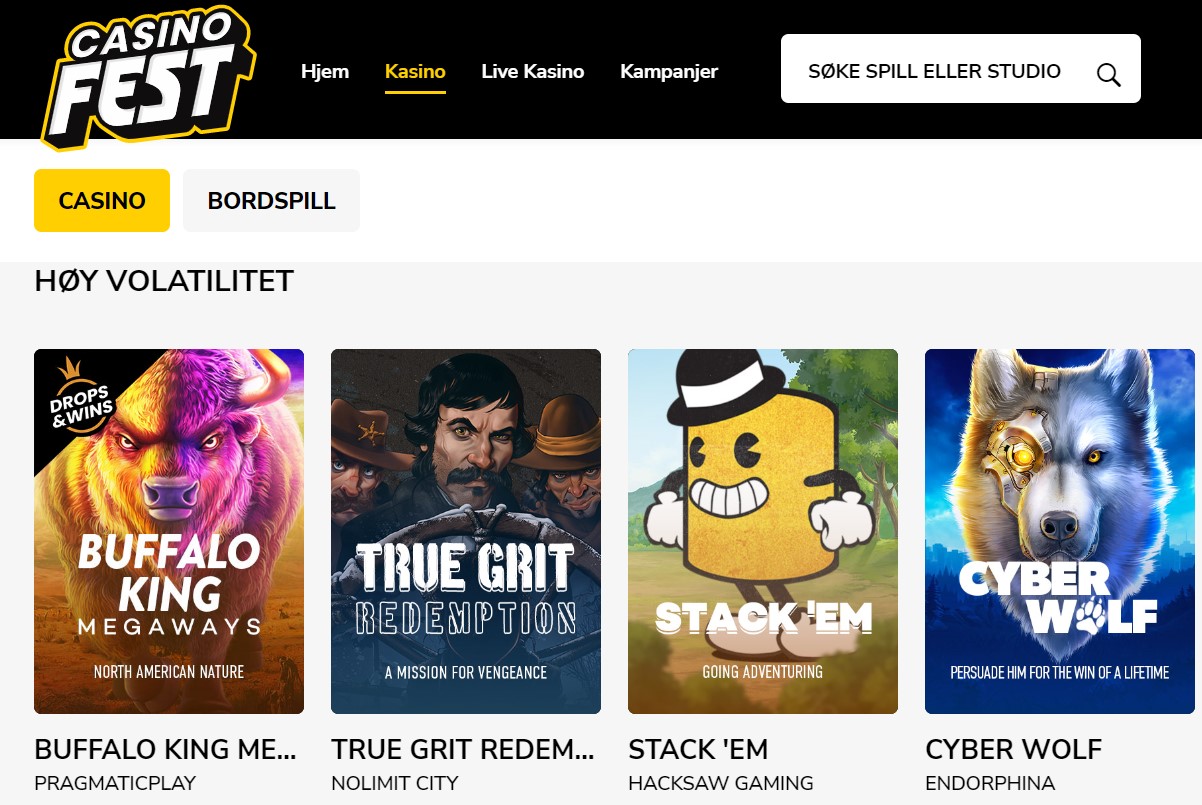The width and height of the screenshot is (1202, 805).
Task: Switch to the BORDSPILL category tab
Action: point(271,200)
